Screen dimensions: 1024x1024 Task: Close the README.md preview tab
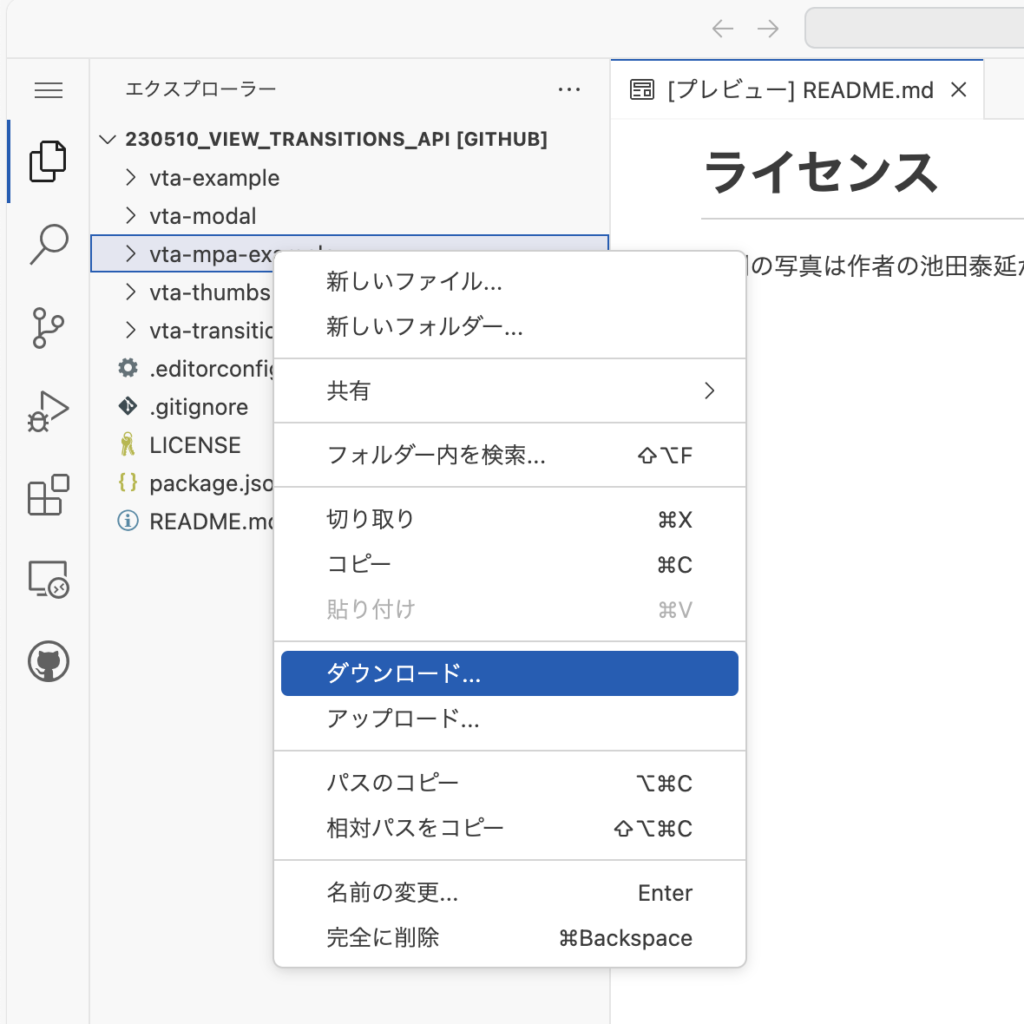(x=959, y=89)
